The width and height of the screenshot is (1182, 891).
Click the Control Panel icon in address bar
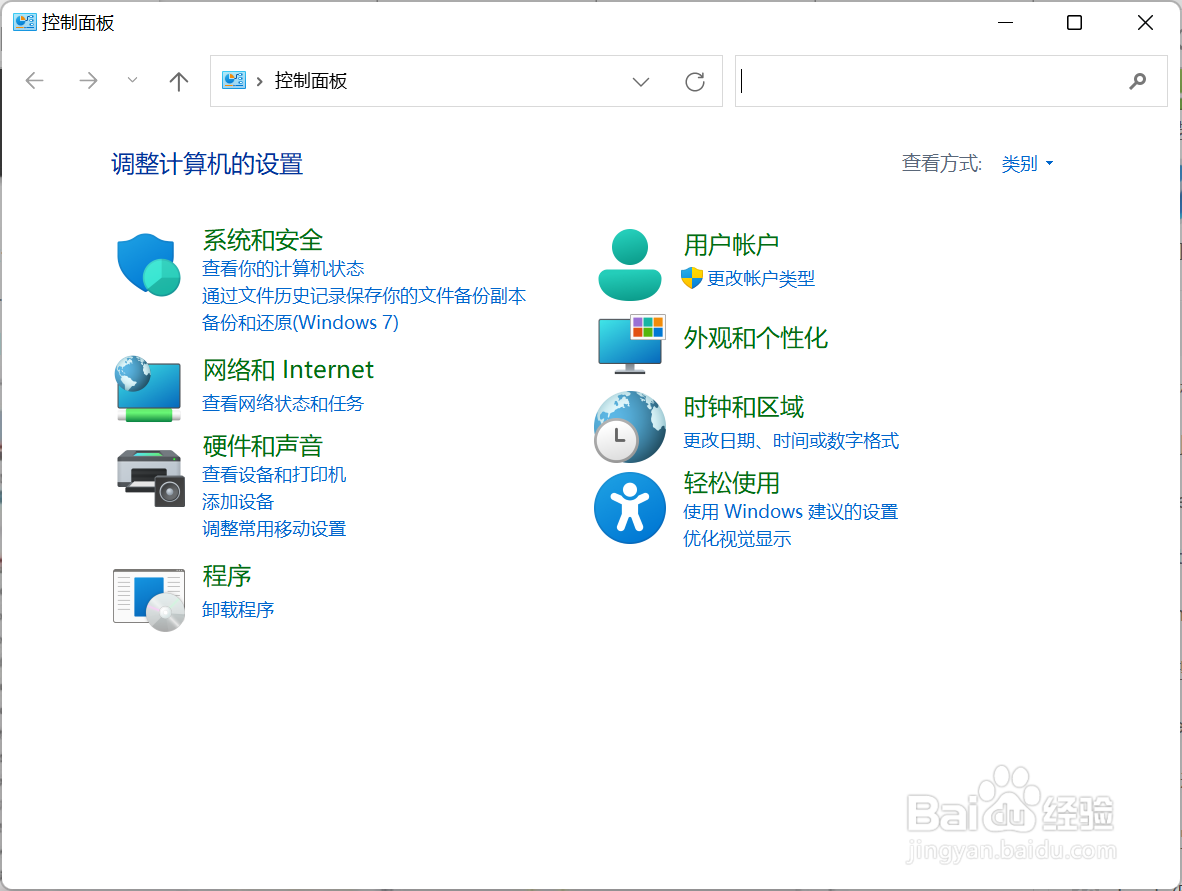pyautogui.click(x=234, y=81)
